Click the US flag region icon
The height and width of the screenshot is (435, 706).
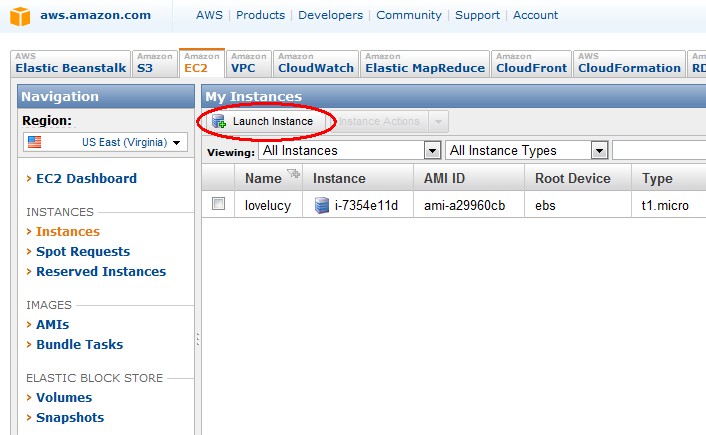coord(35,142)
